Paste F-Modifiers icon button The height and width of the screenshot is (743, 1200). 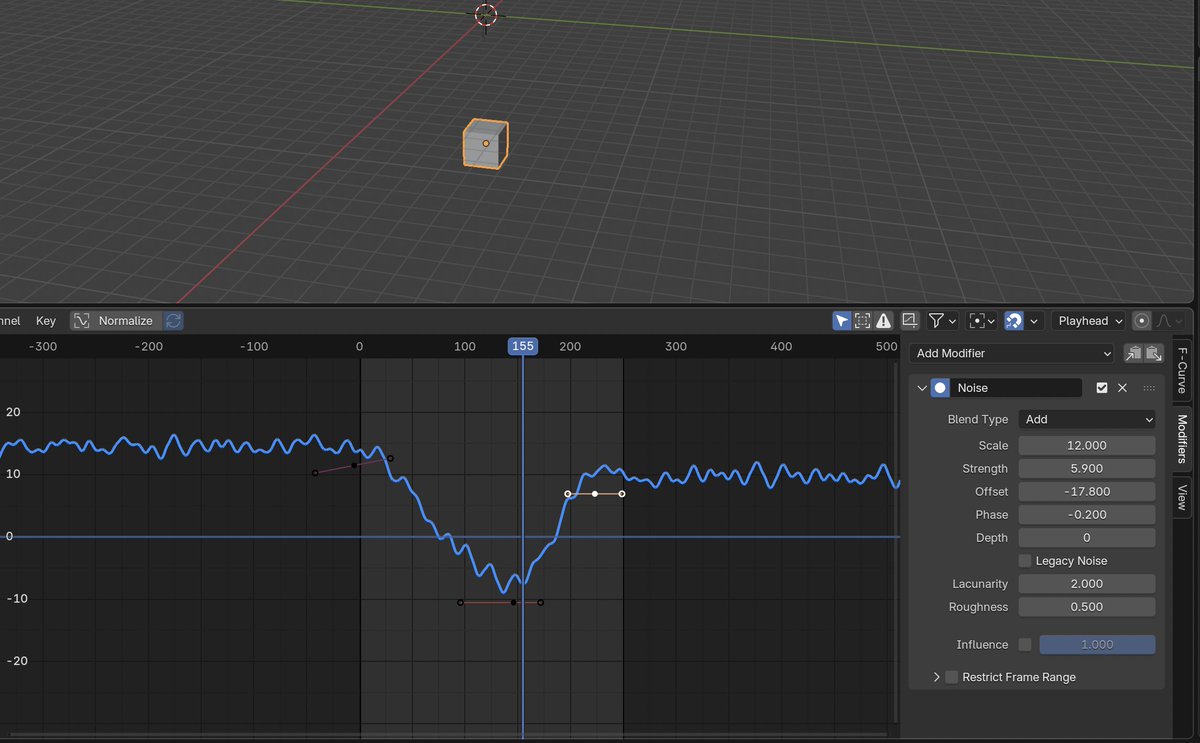tap(1154, 353)
